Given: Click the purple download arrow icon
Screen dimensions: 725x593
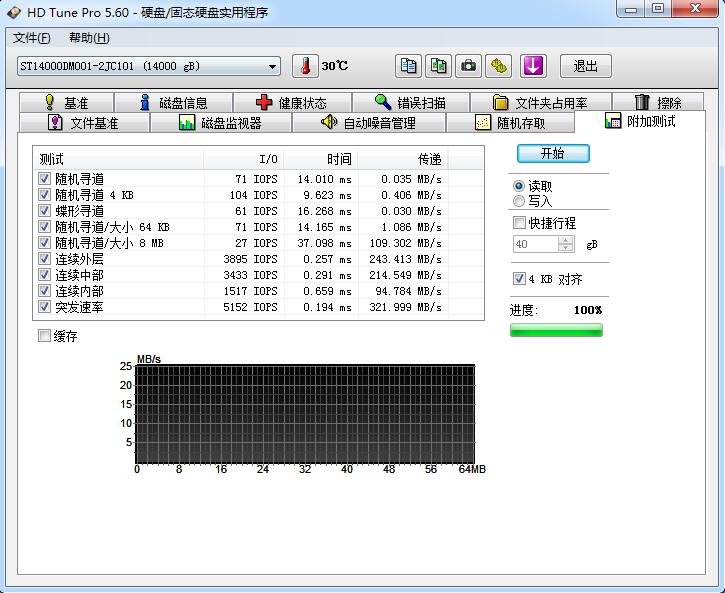Looking at the screenshot, I should coord(533,66).
